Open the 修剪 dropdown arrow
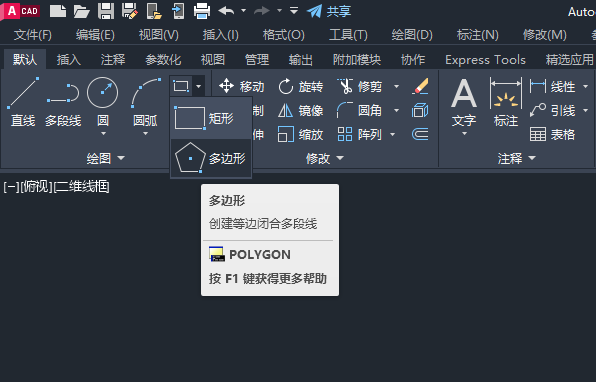Screen dimensions: 596x382 coord(396,87)
